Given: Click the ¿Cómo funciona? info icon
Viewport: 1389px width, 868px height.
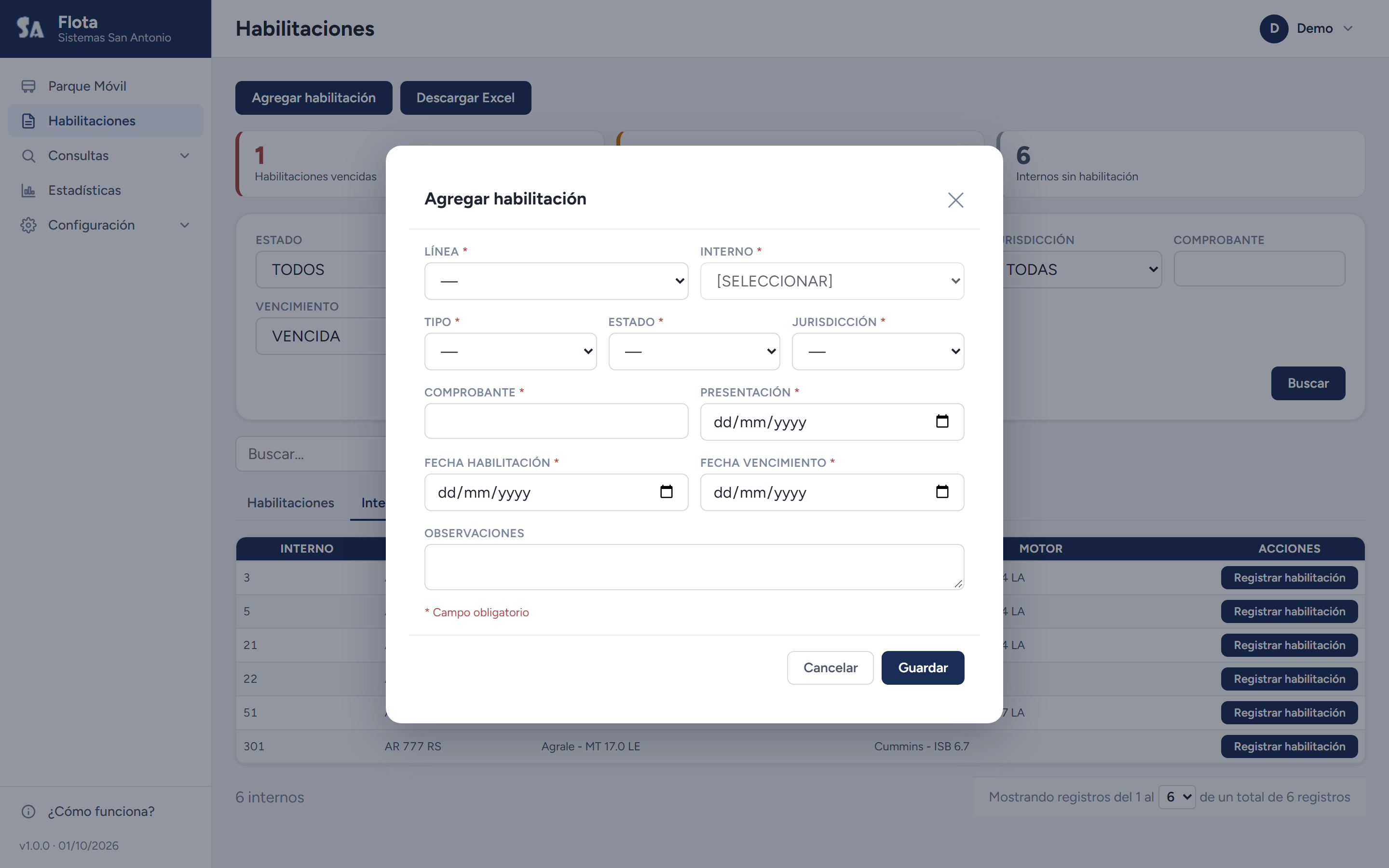Looking at the screenshot, I should (28, 811).
